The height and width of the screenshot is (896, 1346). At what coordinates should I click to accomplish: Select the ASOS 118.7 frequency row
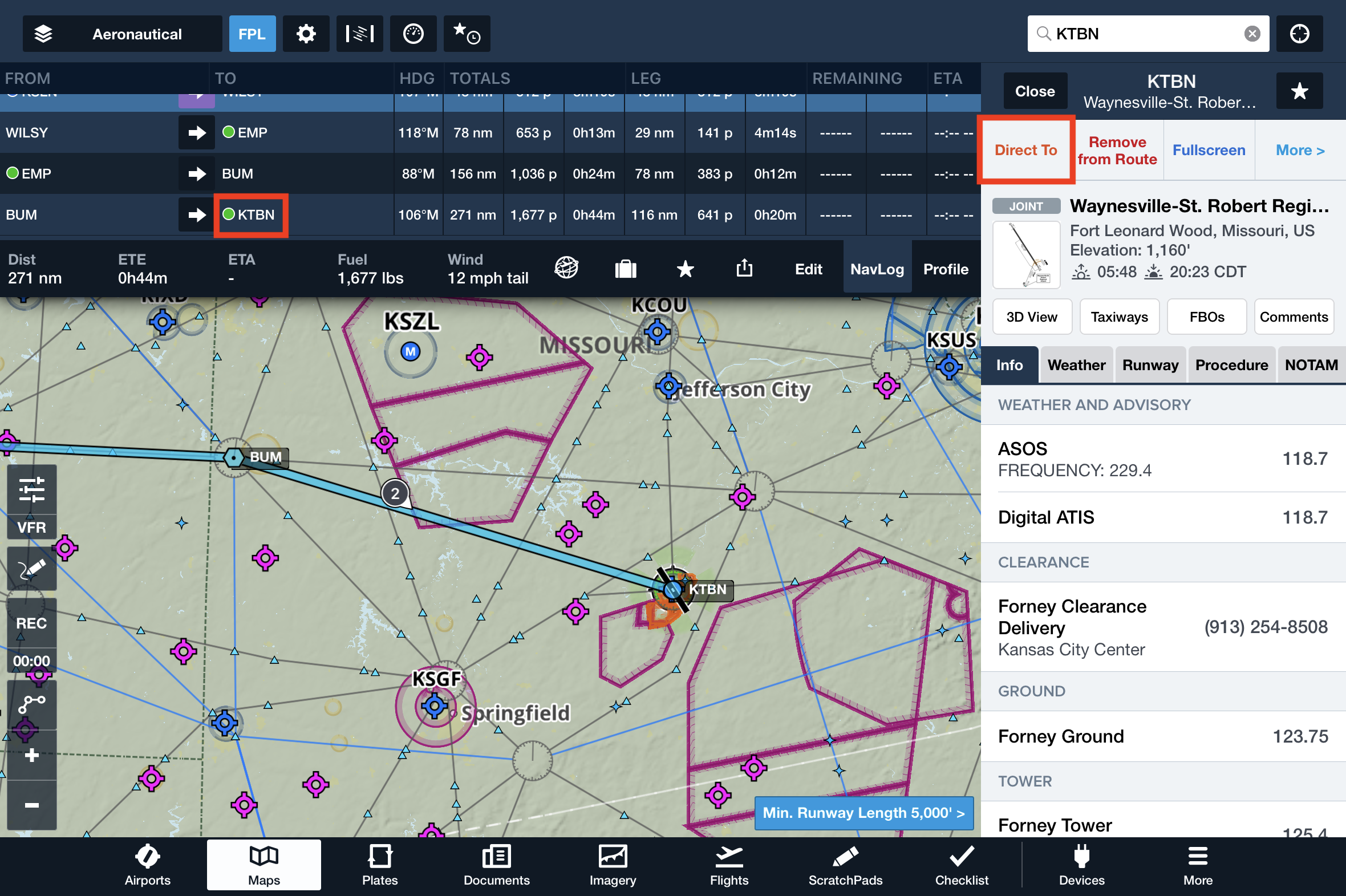point(1163,459)
